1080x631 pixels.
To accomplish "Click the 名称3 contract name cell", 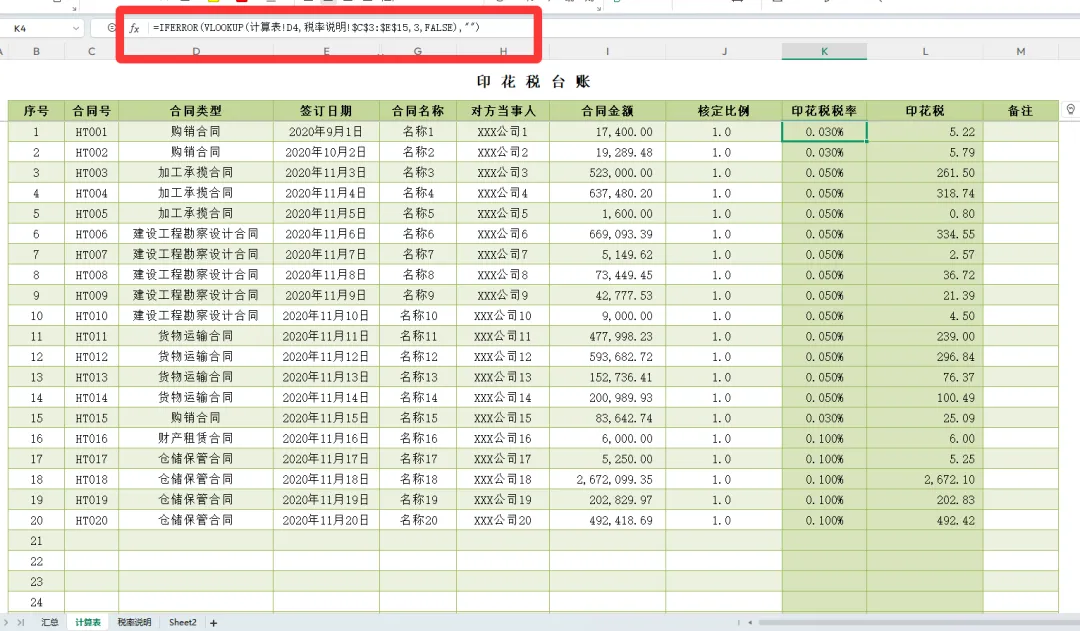I will click(x=417, y=173).
